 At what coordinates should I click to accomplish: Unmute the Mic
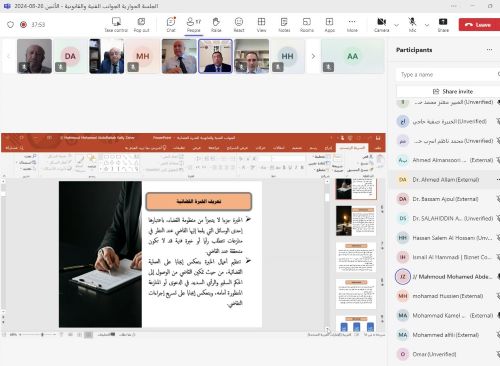point(412,25)
